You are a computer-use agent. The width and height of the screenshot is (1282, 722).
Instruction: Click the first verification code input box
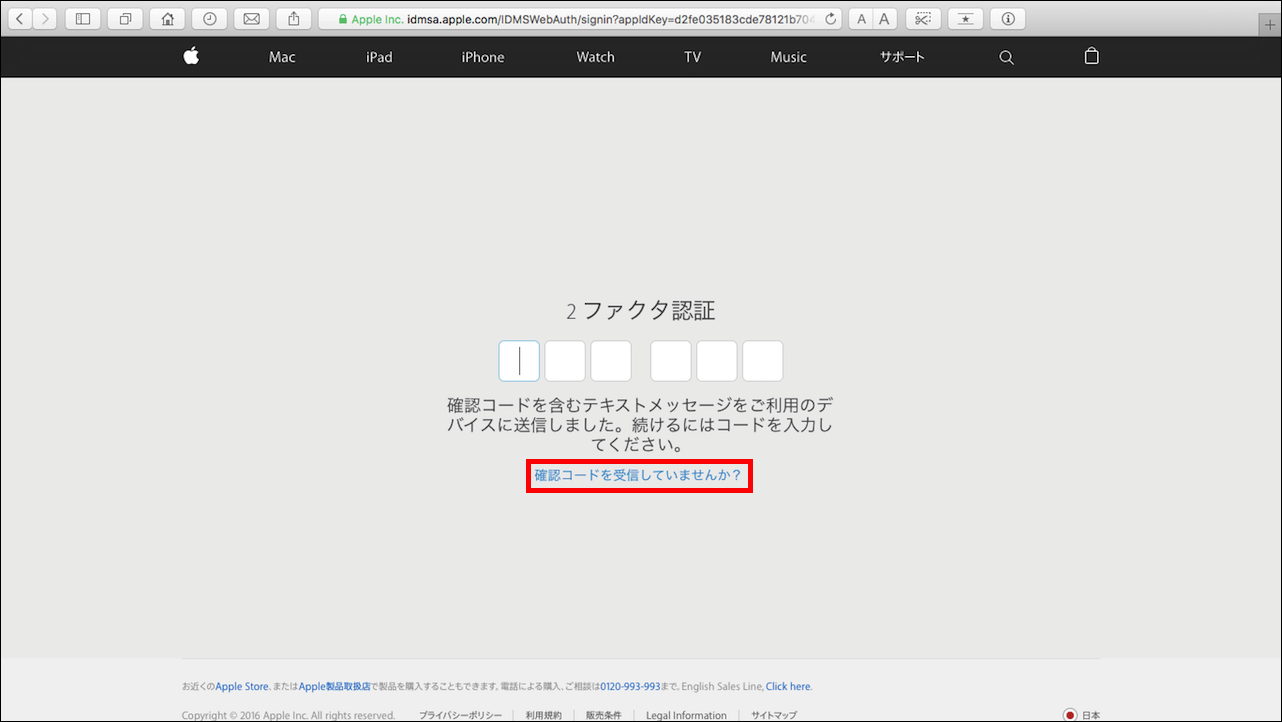[x=519, y=361]
